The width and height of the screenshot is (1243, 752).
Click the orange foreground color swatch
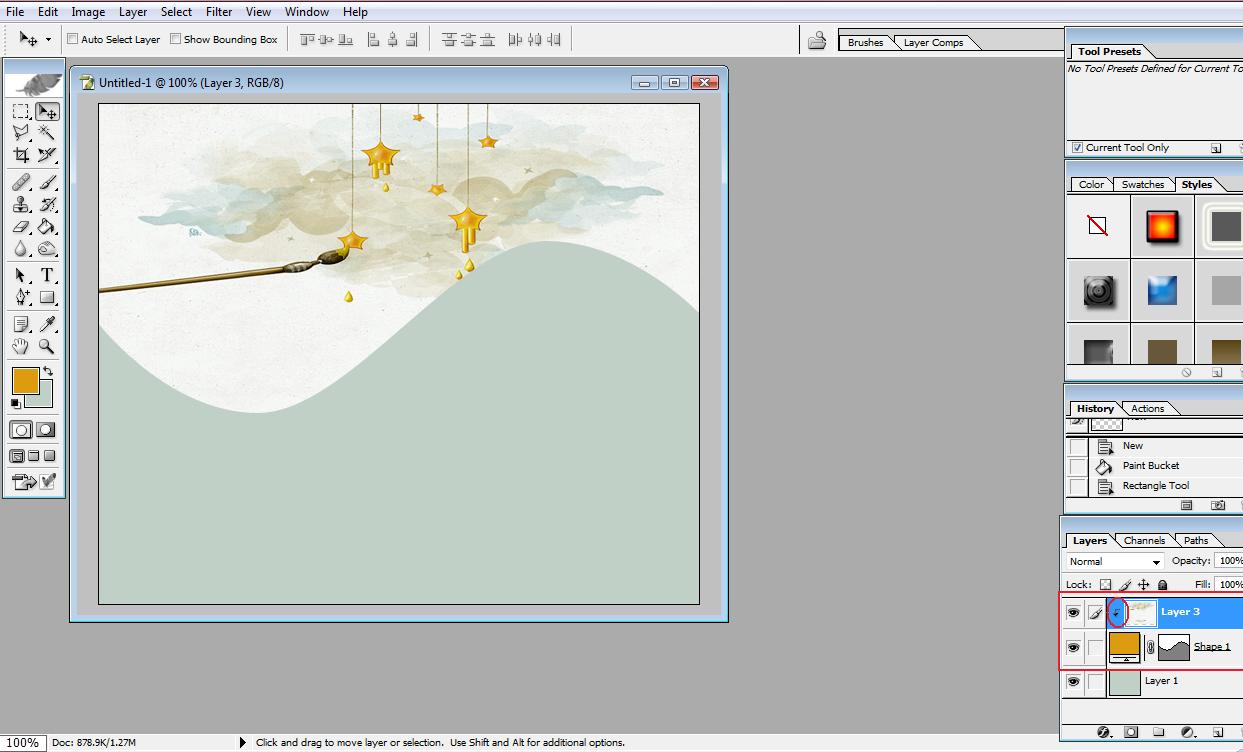25,380
